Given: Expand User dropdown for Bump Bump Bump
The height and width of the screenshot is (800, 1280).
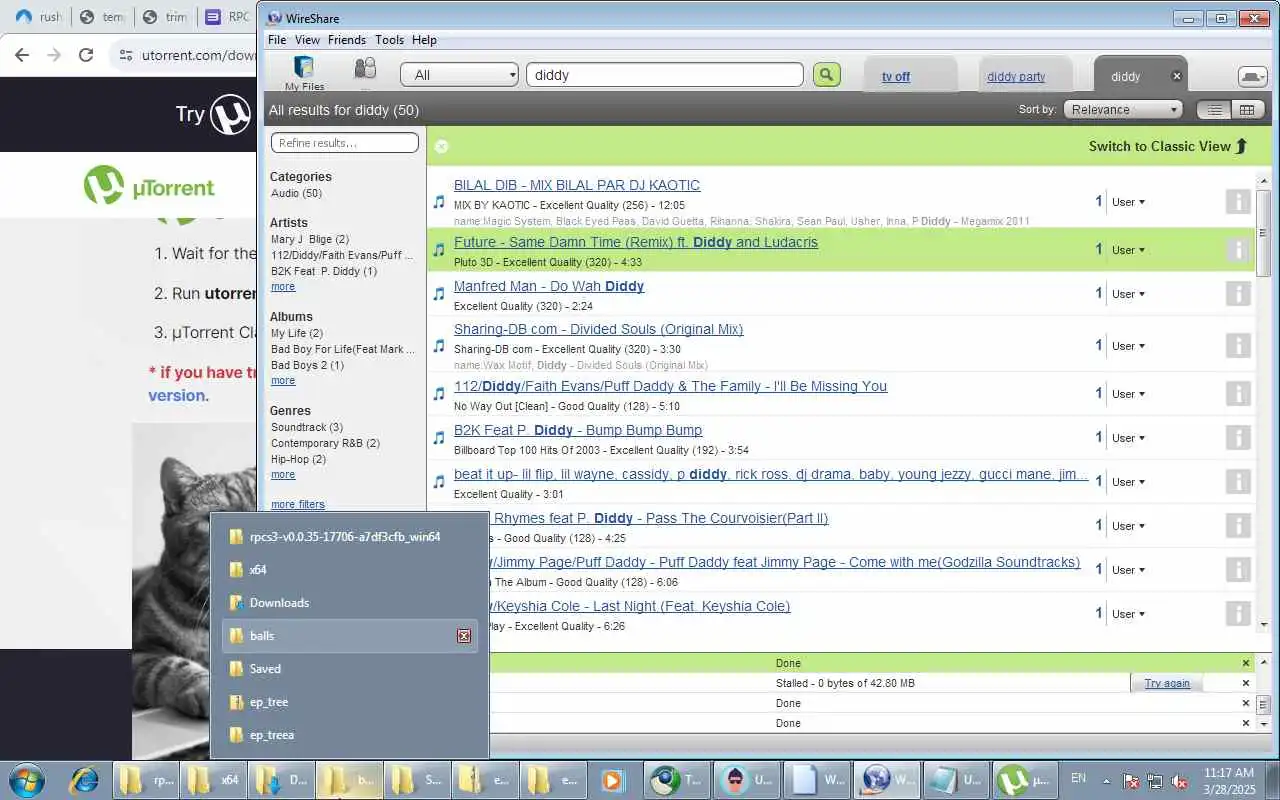Looking at the screenshot, I should [x=1128, y=438].
